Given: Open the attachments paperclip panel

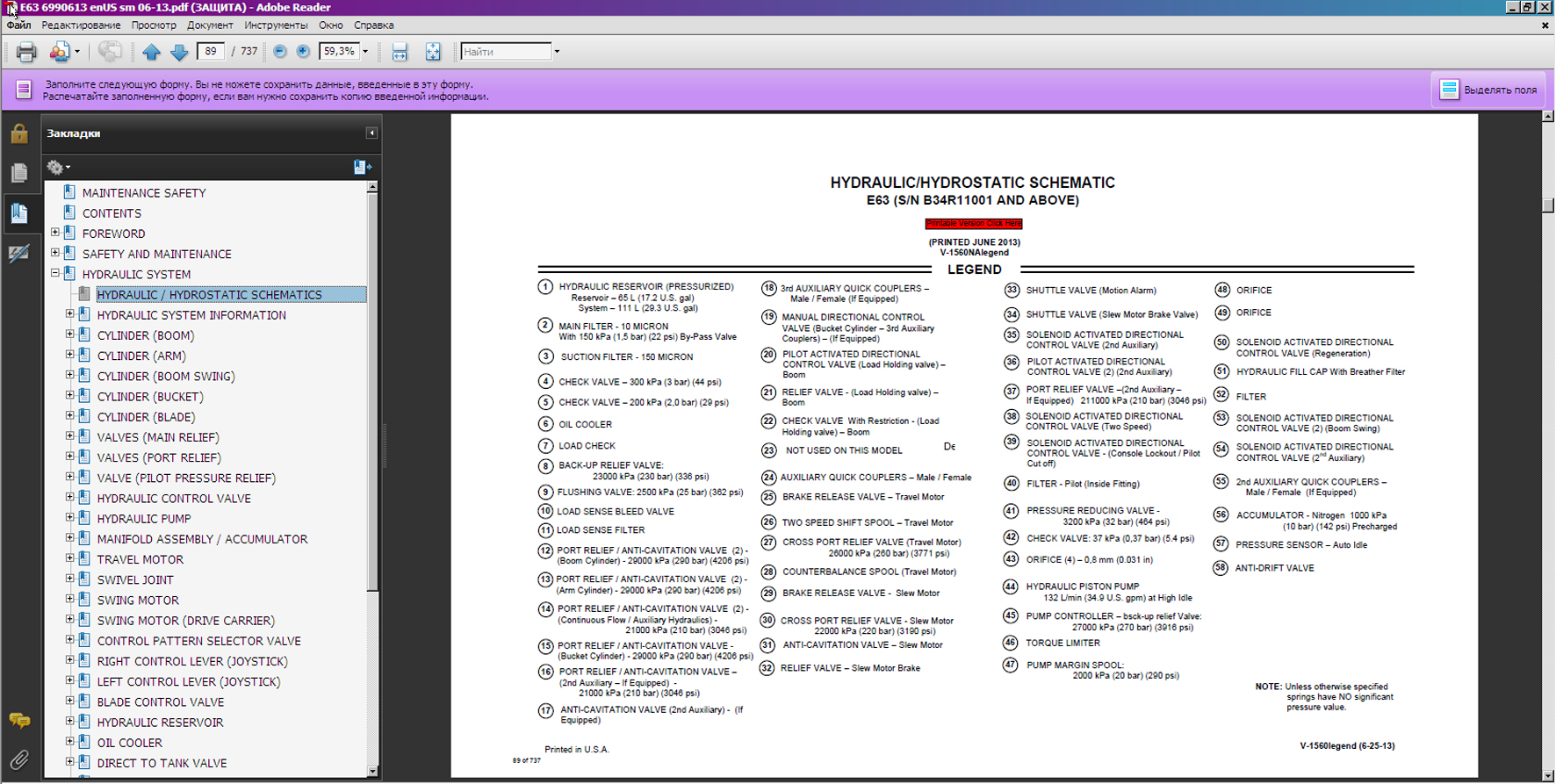Looking at the screenshot, I should coord(19,759).
